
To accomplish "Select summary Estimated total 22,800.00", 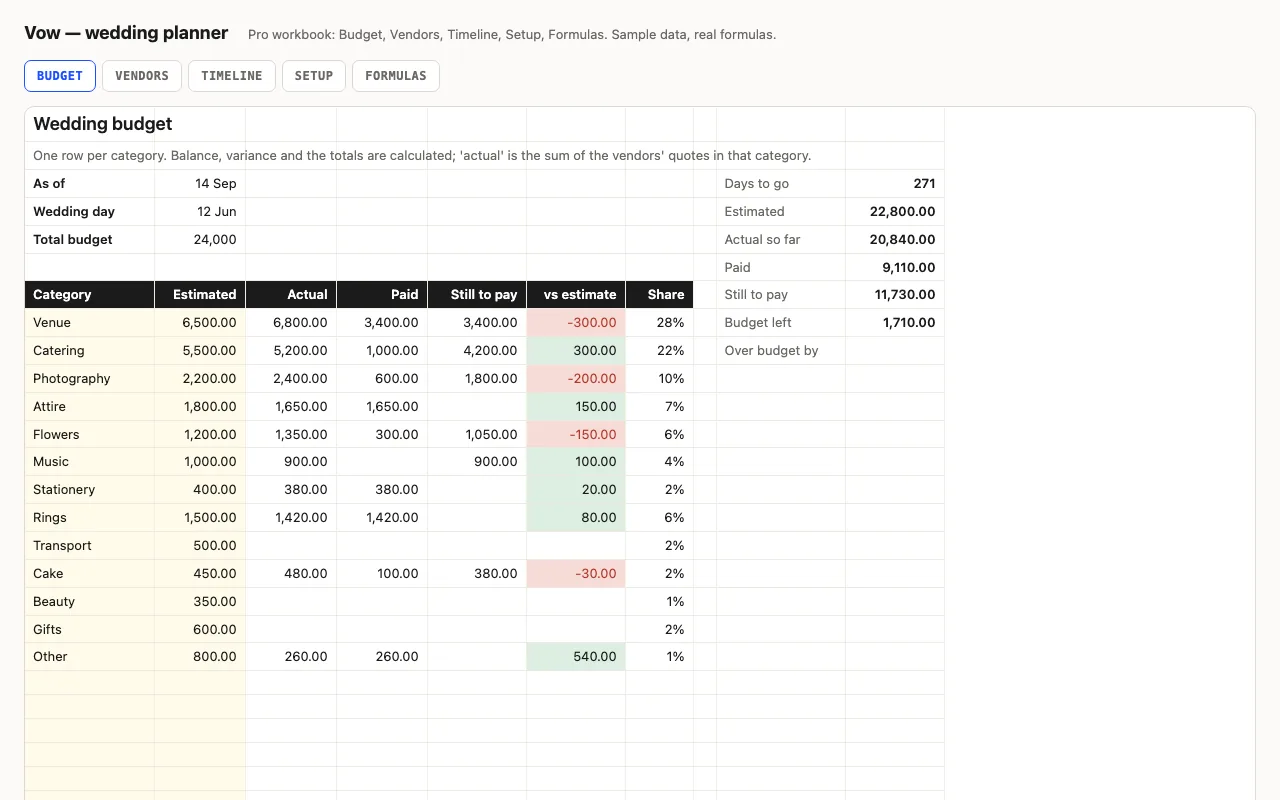I will tap(895, 212).
